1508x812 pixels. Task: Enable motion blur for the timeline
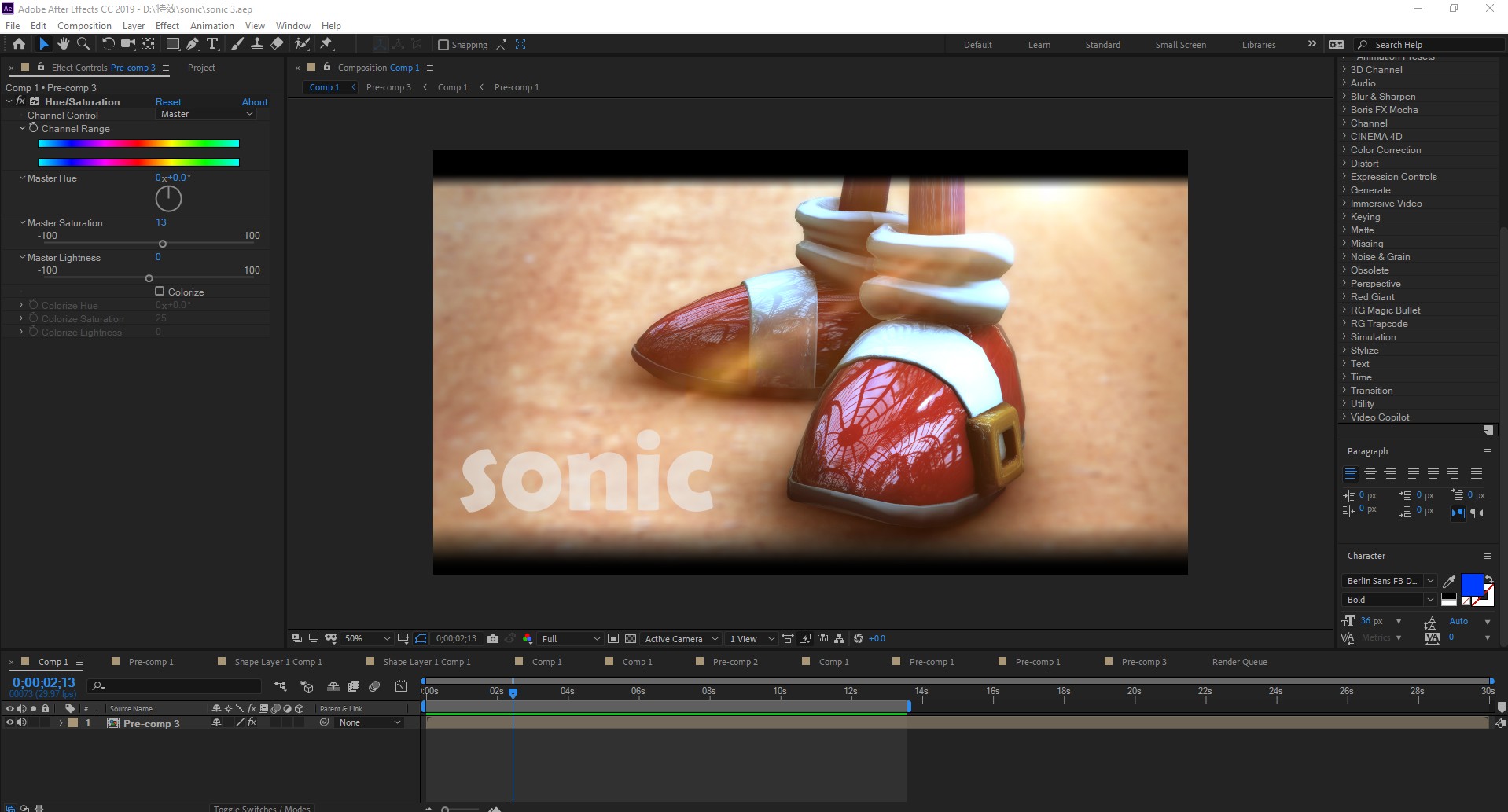374,686
